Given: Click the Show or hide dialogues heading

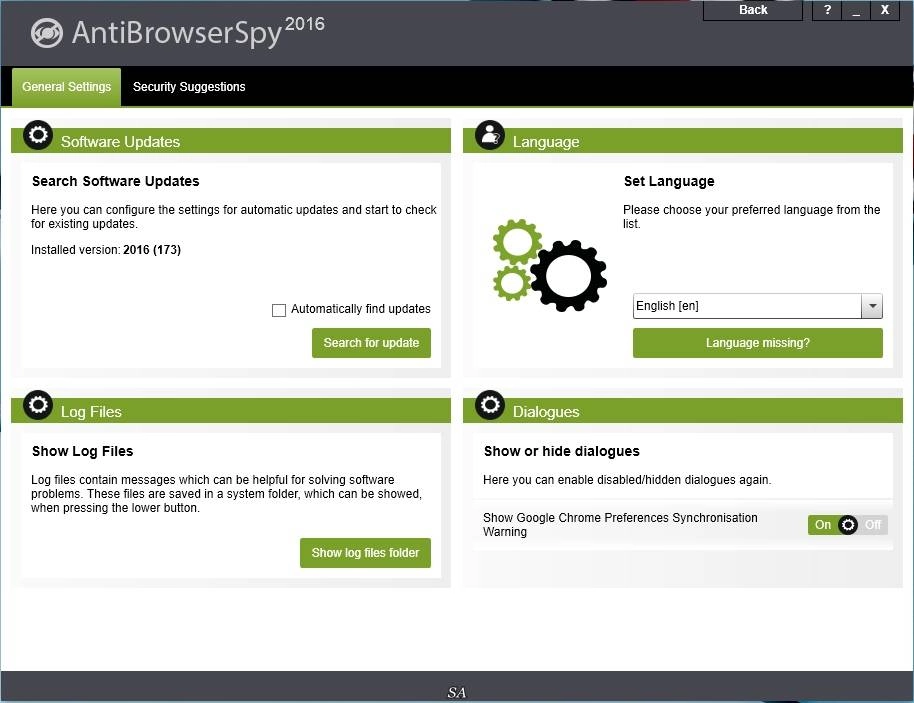Looking at the screenshot, I should tap(562, 451).
